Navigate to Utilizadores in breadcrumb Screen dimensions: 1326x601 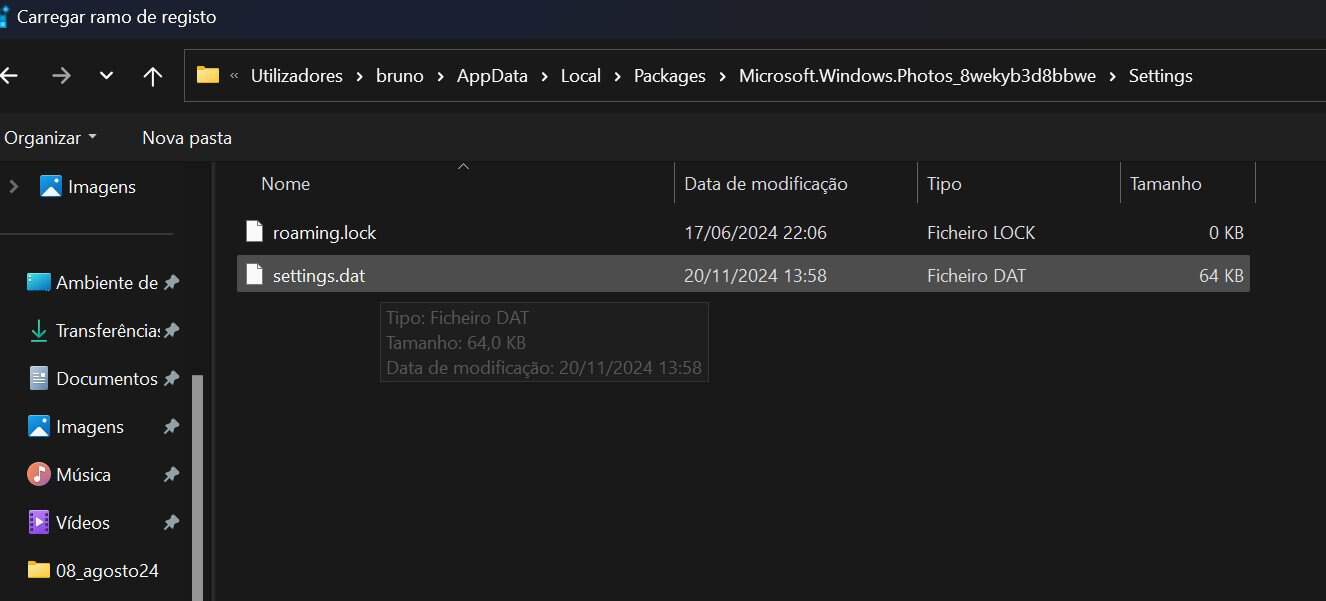(x=296, y=76)
